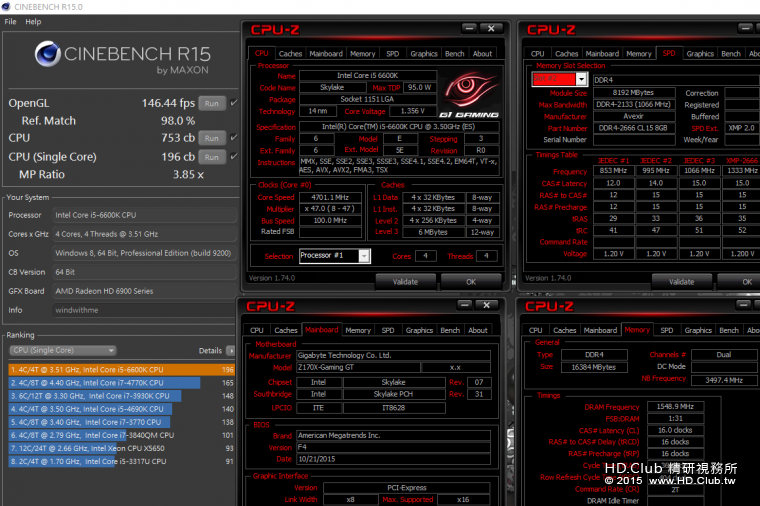The width and height of the screenshot is (760, 506).
Task: Click the Processor field Intel Core i5-6600K CPU
Action: pyautogui.click(x=144, y=215)
